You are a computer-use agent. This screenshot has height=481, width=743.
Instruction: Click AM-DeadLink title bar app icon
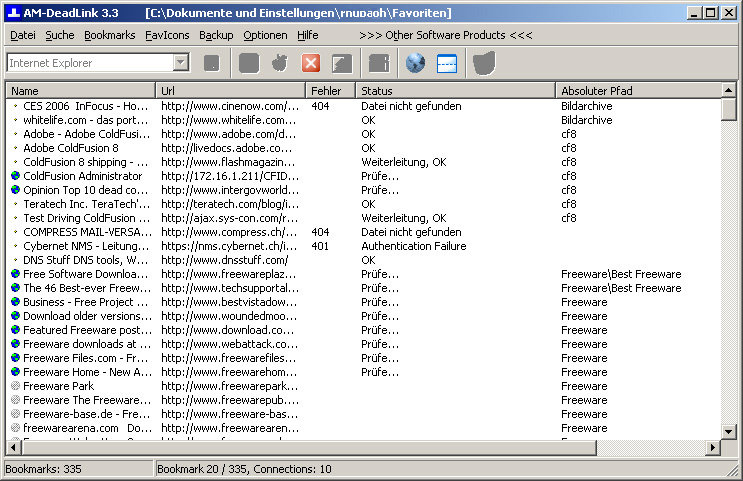[13, 12]
